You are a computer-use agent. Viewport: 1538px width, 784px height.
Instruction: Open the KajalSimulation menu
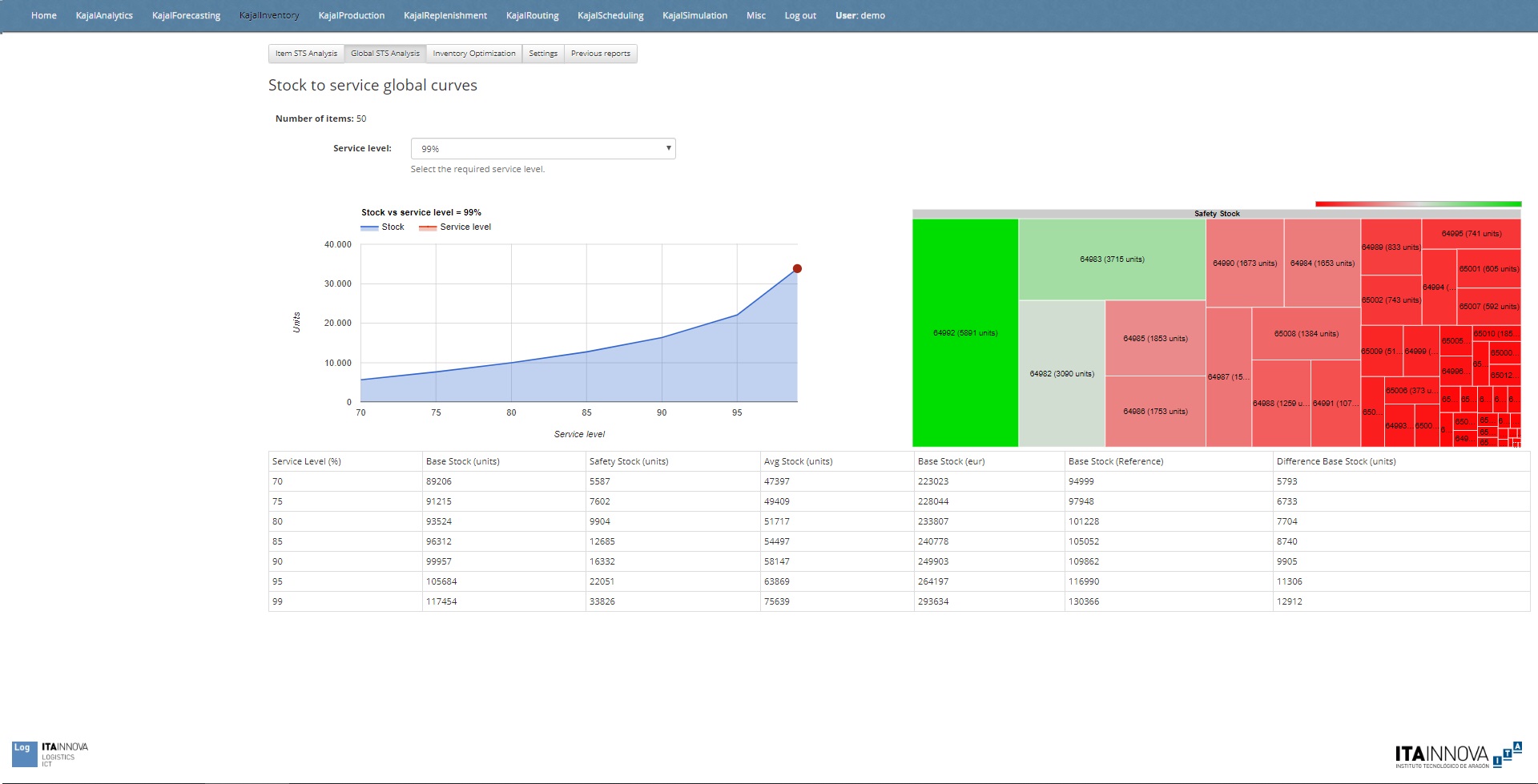695,15
